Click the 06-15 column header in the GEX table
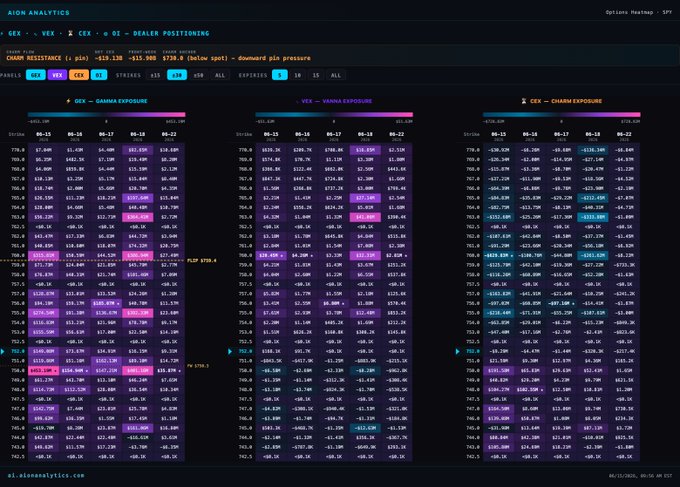This screenshot has height=487, width=680. [43, 136]
